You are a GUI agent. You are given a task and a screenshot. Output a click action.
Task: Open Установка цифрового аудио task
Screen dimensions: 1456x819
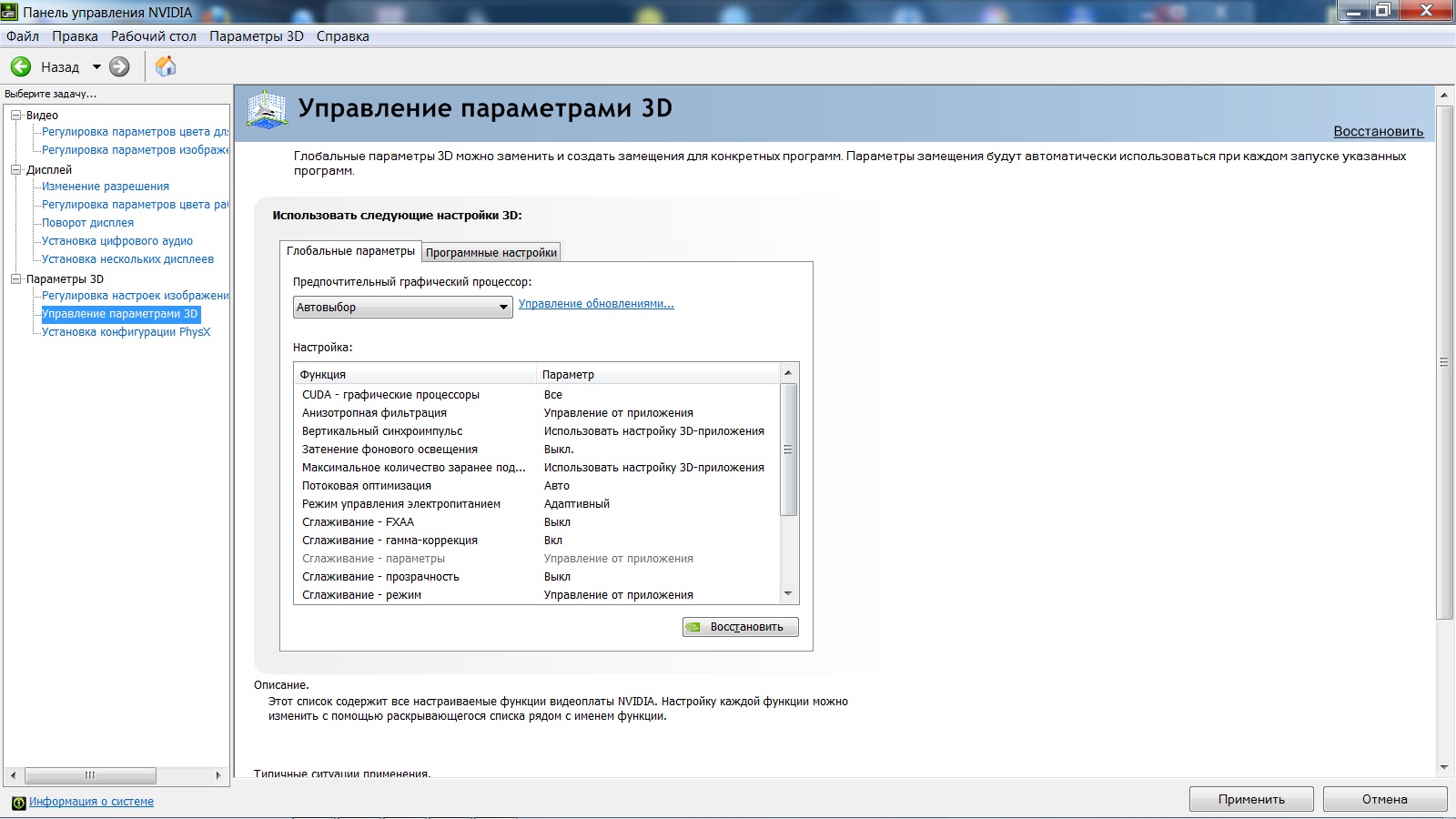pos(117,241)
